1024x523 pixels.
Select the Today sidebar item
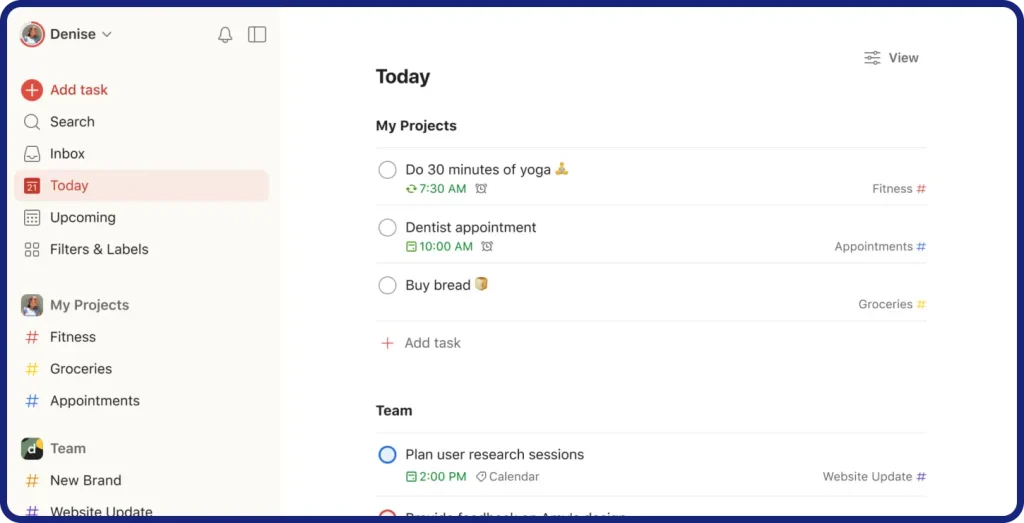[141, 186]
